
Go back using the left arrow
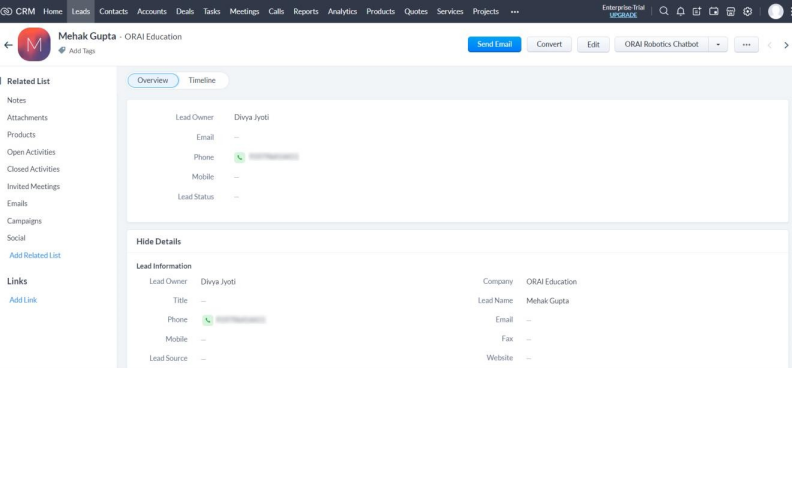(9, 45)
